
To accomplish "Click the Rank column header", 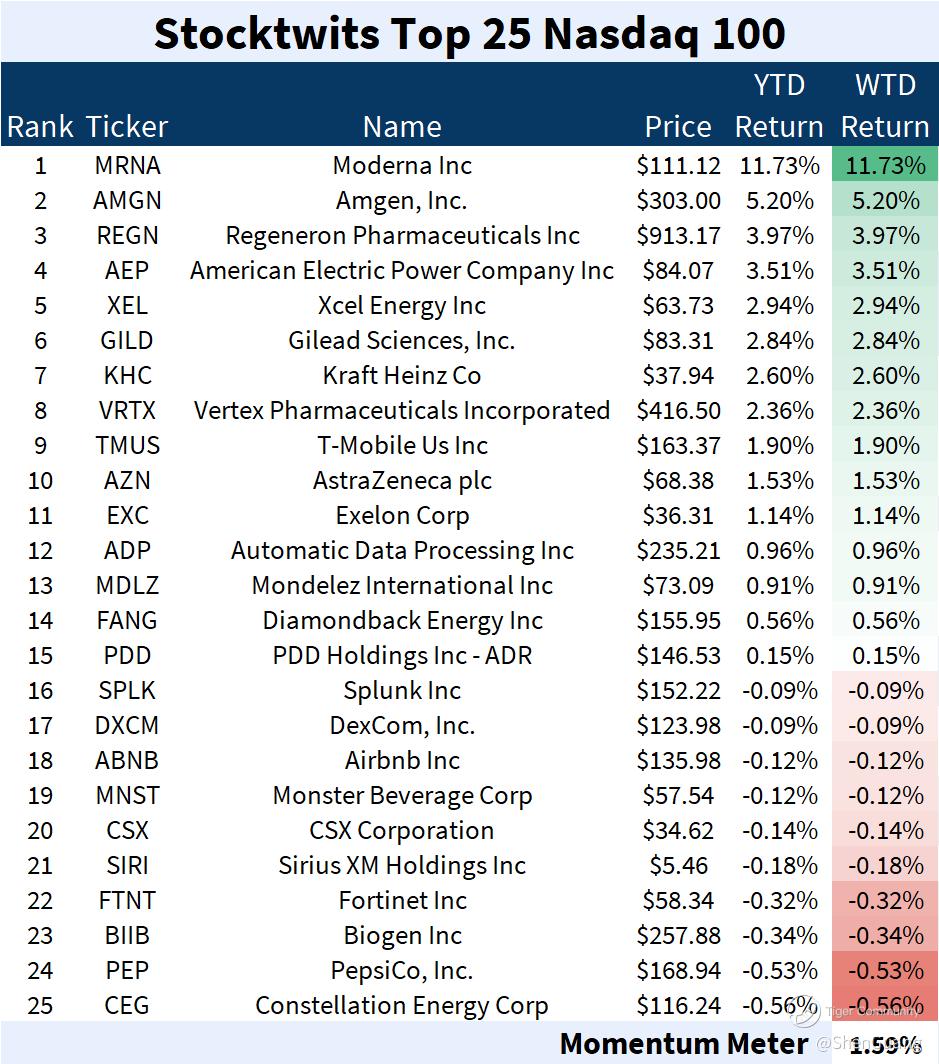I will 40,127.
